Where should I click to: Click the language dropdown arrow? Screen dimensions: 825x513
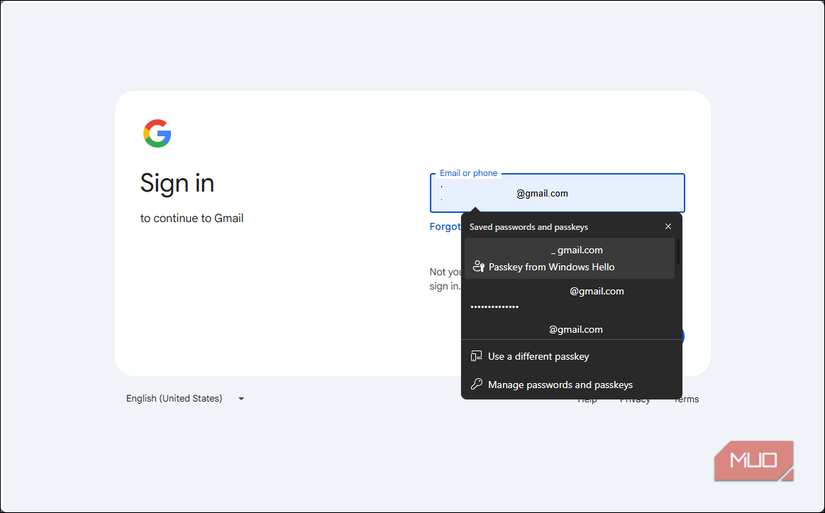tap(241, 399)
